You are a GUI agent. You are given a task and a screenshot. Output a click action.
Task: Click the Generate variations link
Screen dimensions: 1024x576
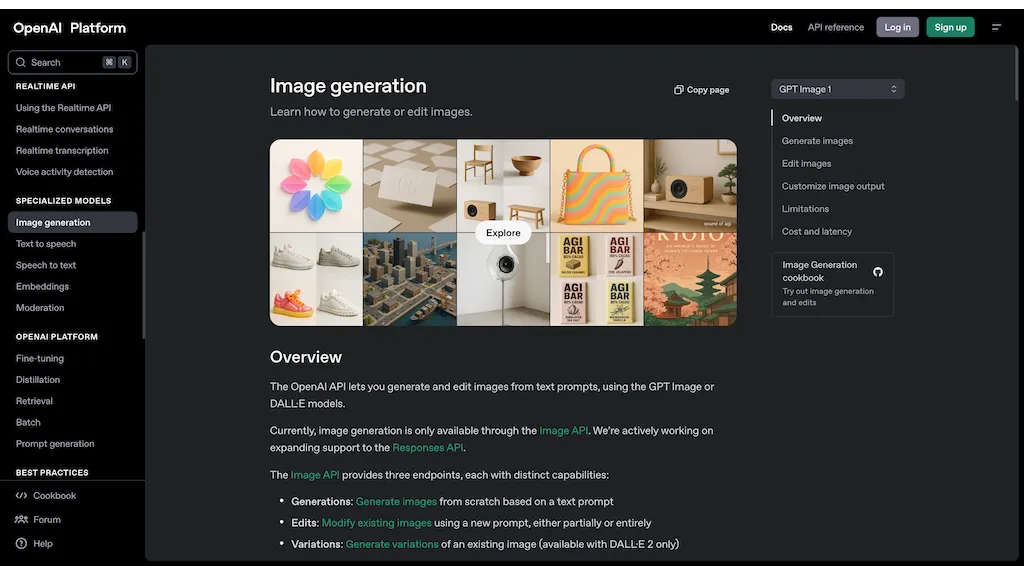coord(392,544)
